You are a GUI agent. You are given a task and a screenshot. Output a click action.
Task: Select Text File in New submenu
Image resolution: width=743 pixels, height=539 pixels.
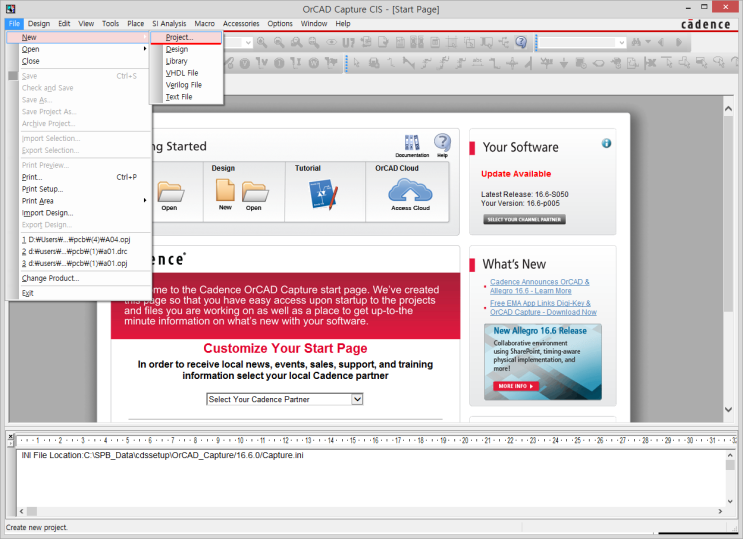click(186, 96)
